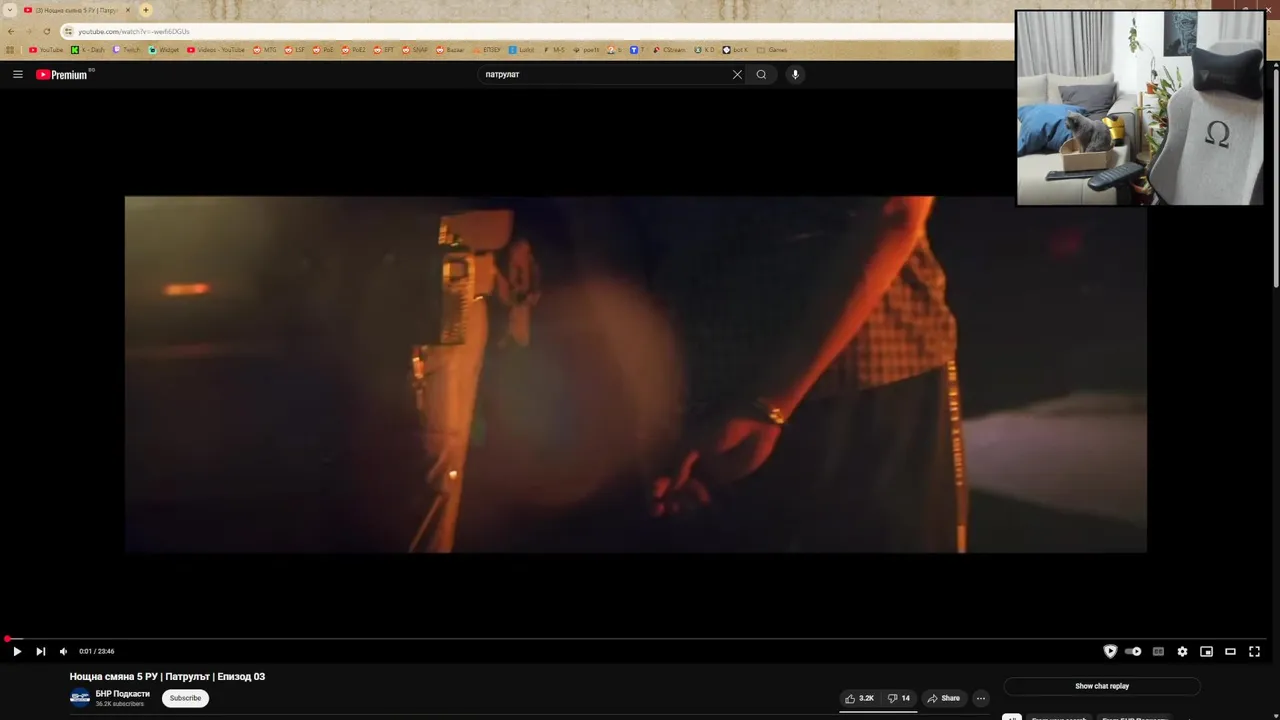
Task: Play the video with the play button
Action: click(17, 651)
